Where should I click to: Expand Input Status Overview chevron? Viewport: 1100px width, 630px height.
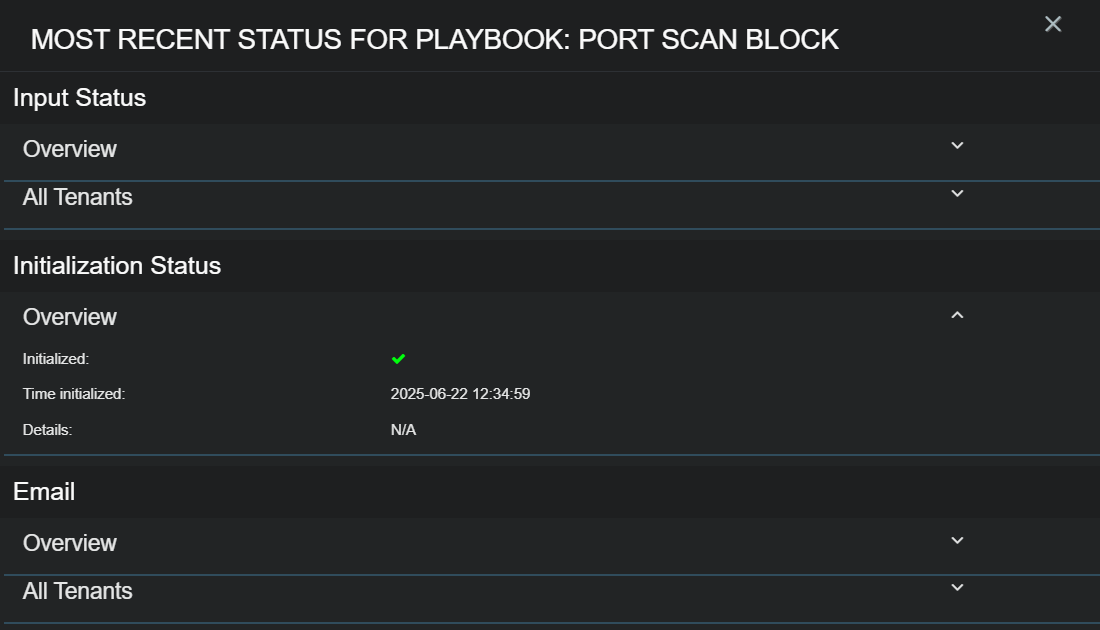957,146
